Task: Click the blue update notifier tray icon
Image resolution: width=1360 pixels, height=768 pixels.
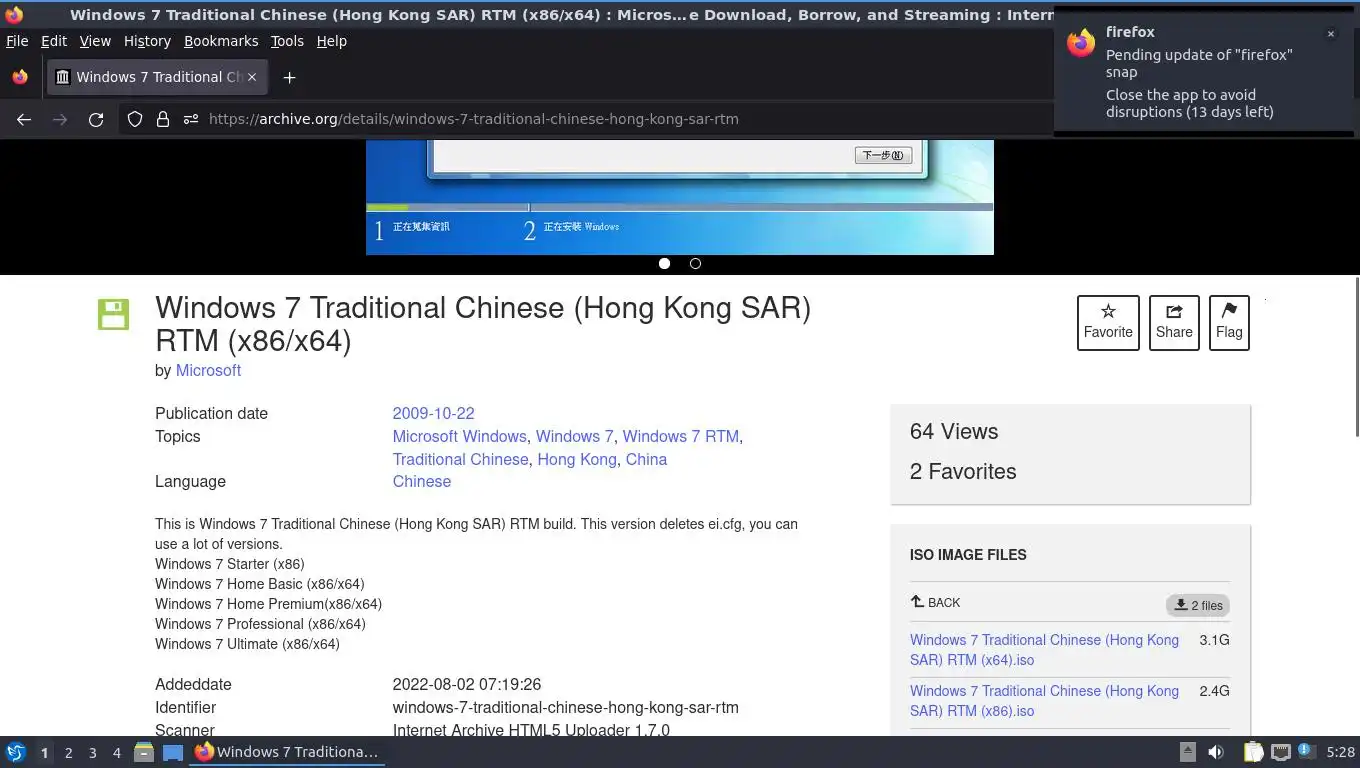Action: pyautogui.click(x=1306, y=751)
